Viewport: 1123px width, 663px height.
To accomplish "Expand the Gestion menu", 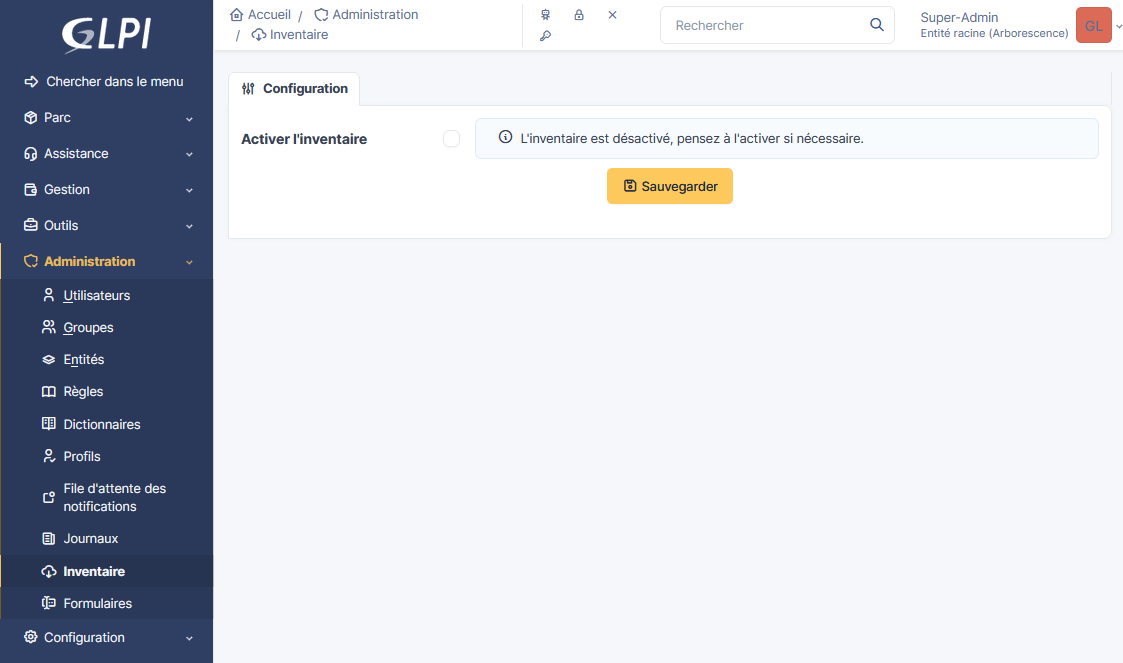I will pos(107,189).
